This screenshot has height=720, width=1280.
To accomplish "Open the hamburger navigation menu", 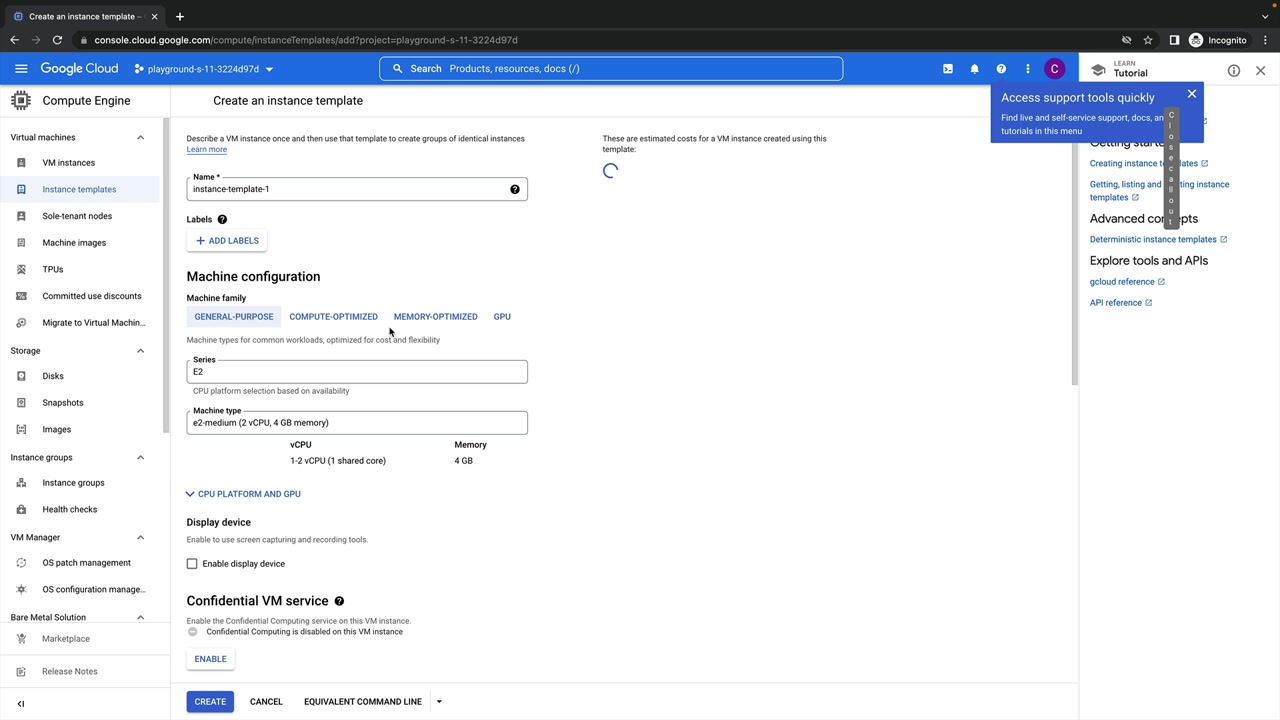I will (21, 69).
